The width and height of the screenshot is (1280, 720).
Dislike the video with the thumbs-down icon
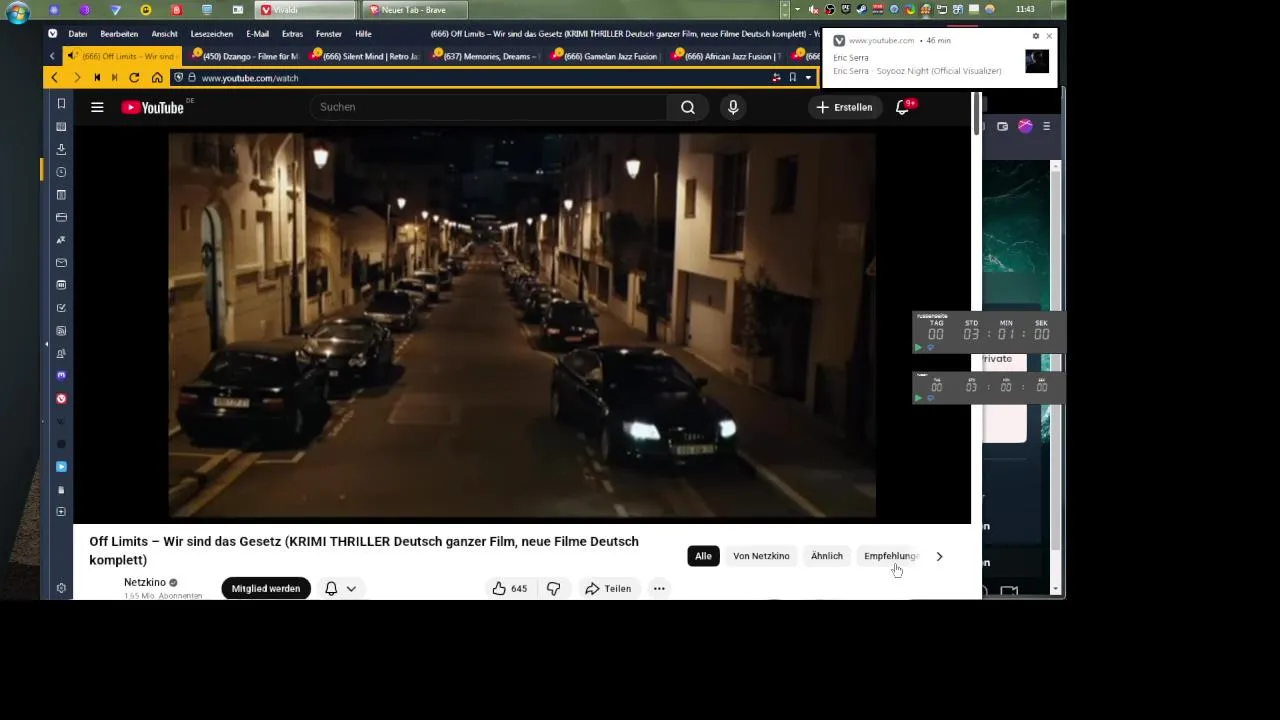point(553,588)
